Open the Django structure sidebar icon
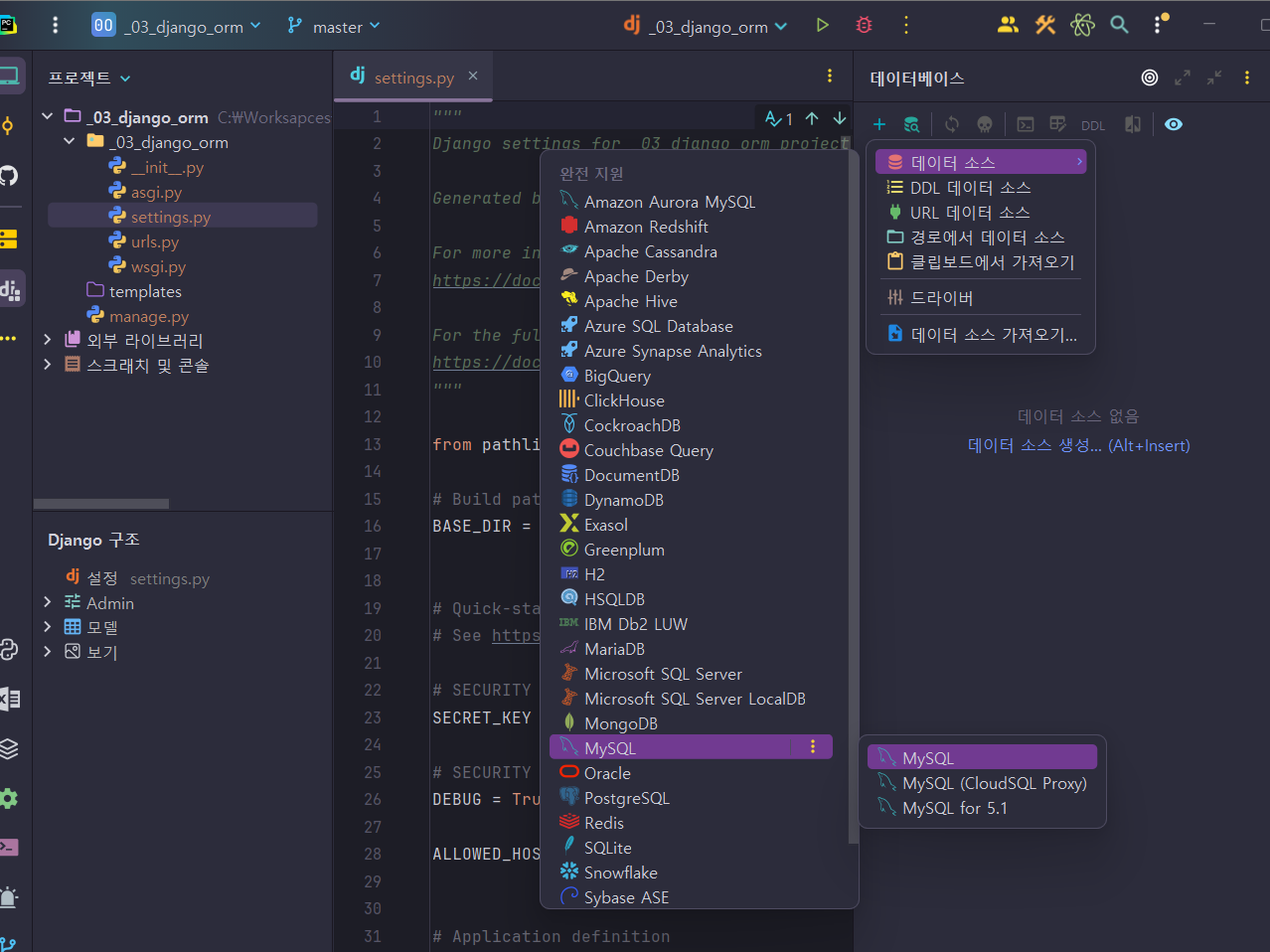Screen dimensions: 1270x952 [x=11, y=289]
